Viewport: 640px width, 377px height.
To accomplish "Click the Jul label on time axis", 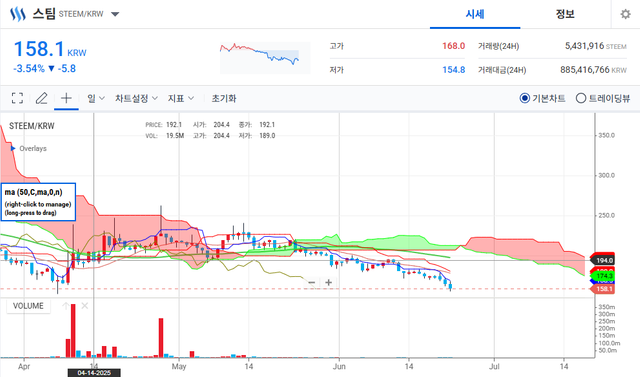I will click(x=494, y=366).
